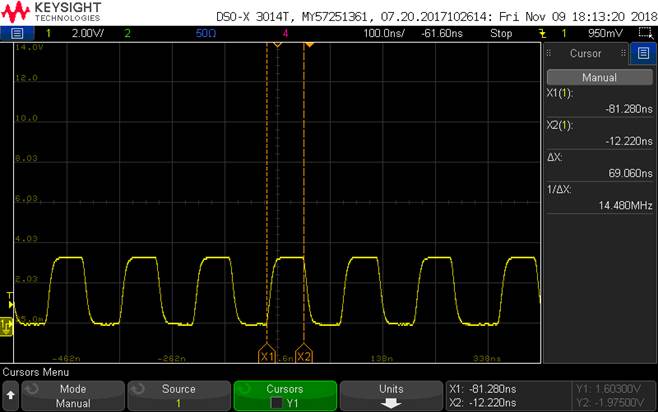Open the Source 1 softkey
This screenshot has width=658, height=412.
(x=179, y=395)
